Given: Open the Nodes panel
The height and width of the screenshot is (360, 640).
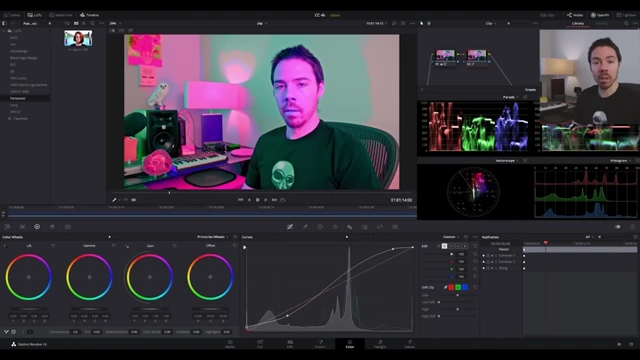Looking at the screenshot, I should click(575, 15).
